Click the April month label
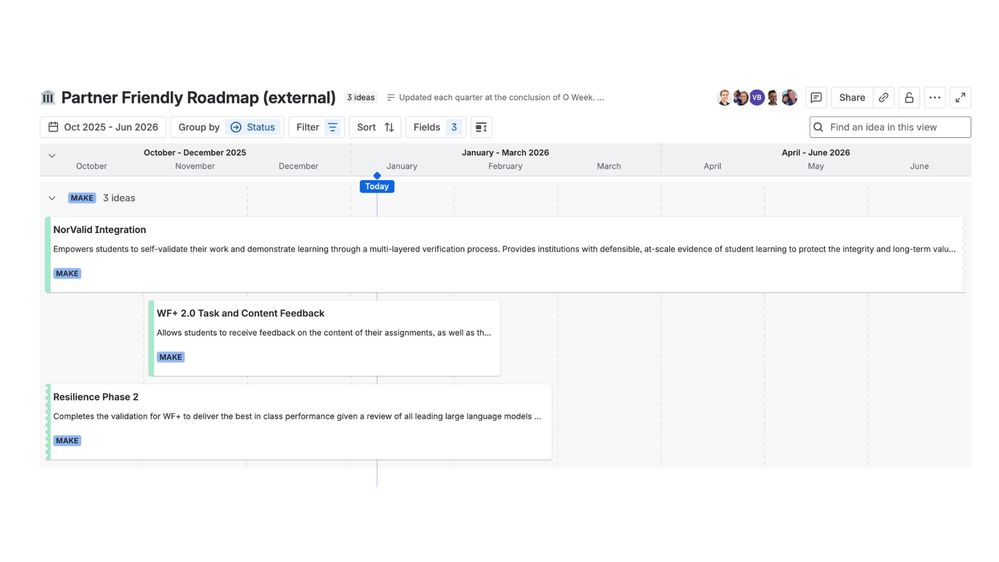 [x=712, y=166]
